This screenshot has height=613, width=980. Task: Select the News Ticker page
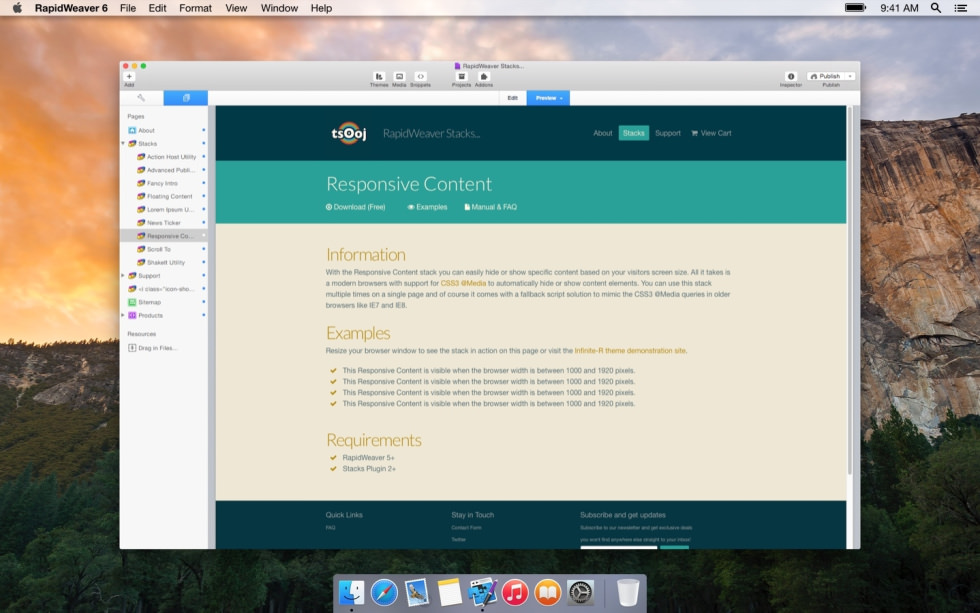[x=164, y=223]
